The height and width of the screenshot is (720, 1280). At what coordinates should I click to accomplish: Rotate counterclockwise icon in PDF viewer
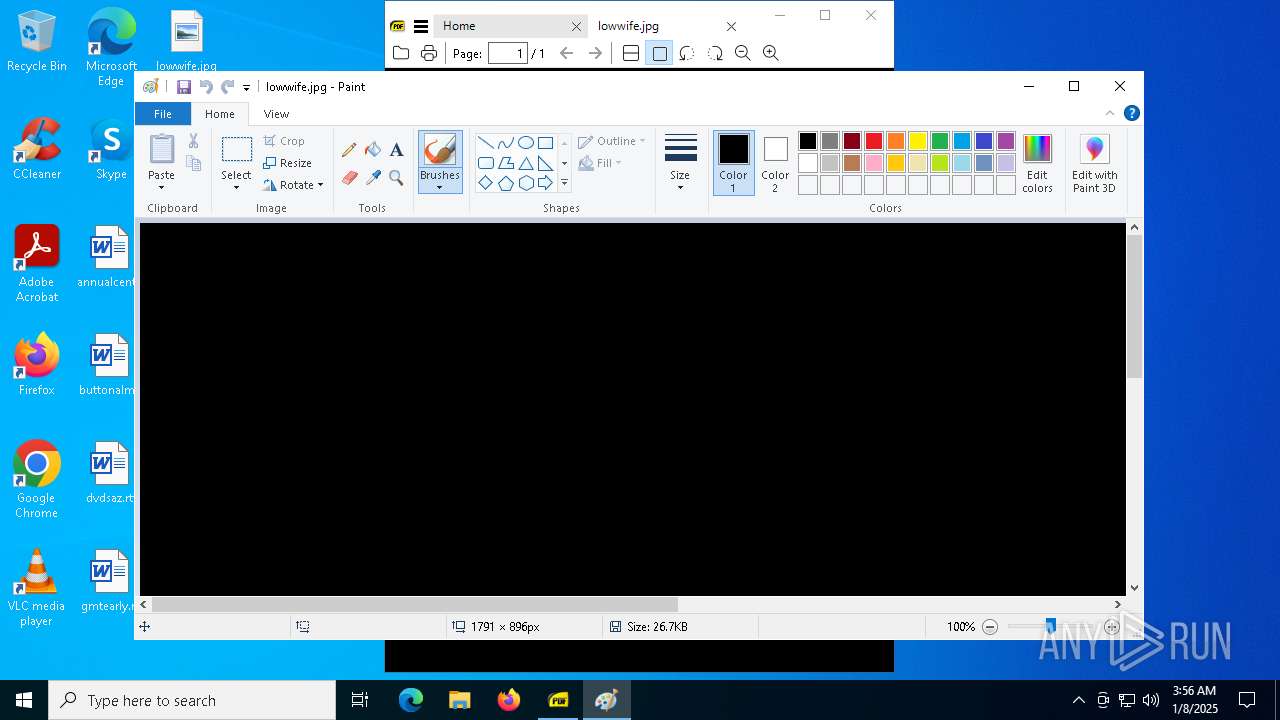[687, 53]
